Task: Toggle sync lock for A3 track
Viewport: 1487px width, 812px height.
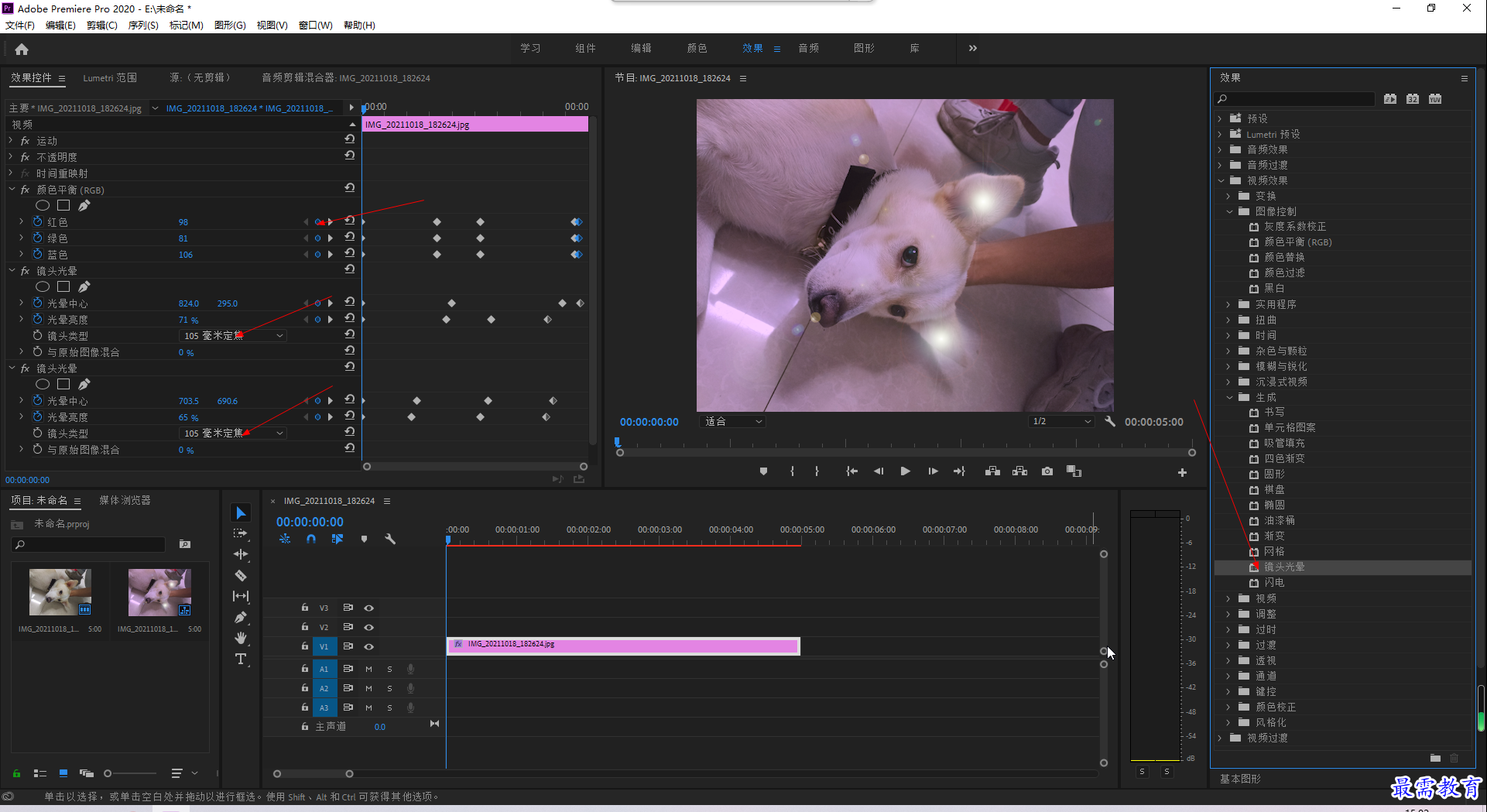Action: 348,708
